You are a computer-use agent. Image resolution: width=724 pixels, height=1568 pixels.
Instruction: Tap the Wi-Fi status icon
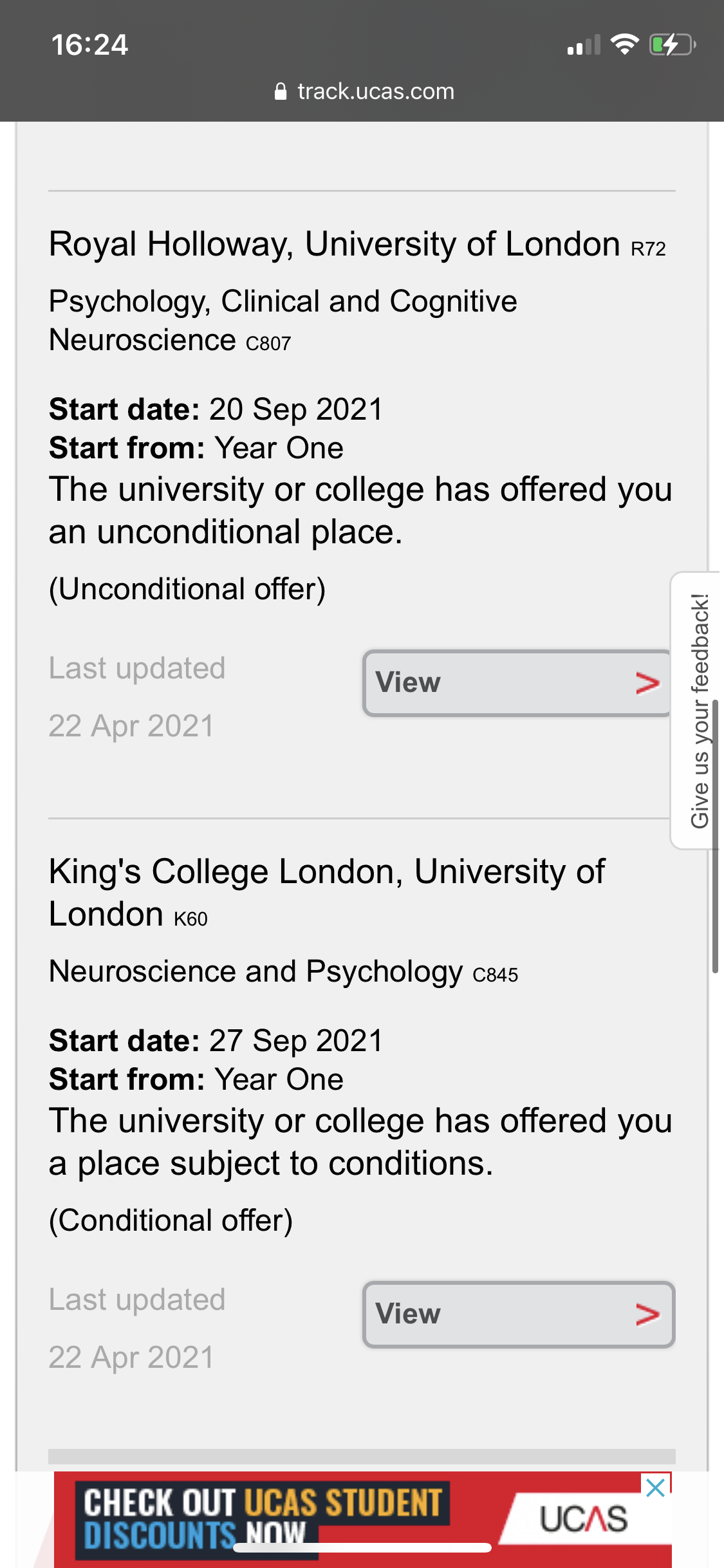coord(624,44)
